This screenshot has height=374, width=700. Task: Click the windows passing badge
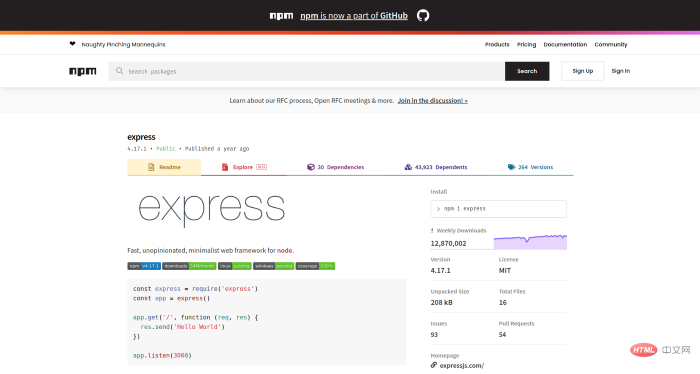point(274,266)
